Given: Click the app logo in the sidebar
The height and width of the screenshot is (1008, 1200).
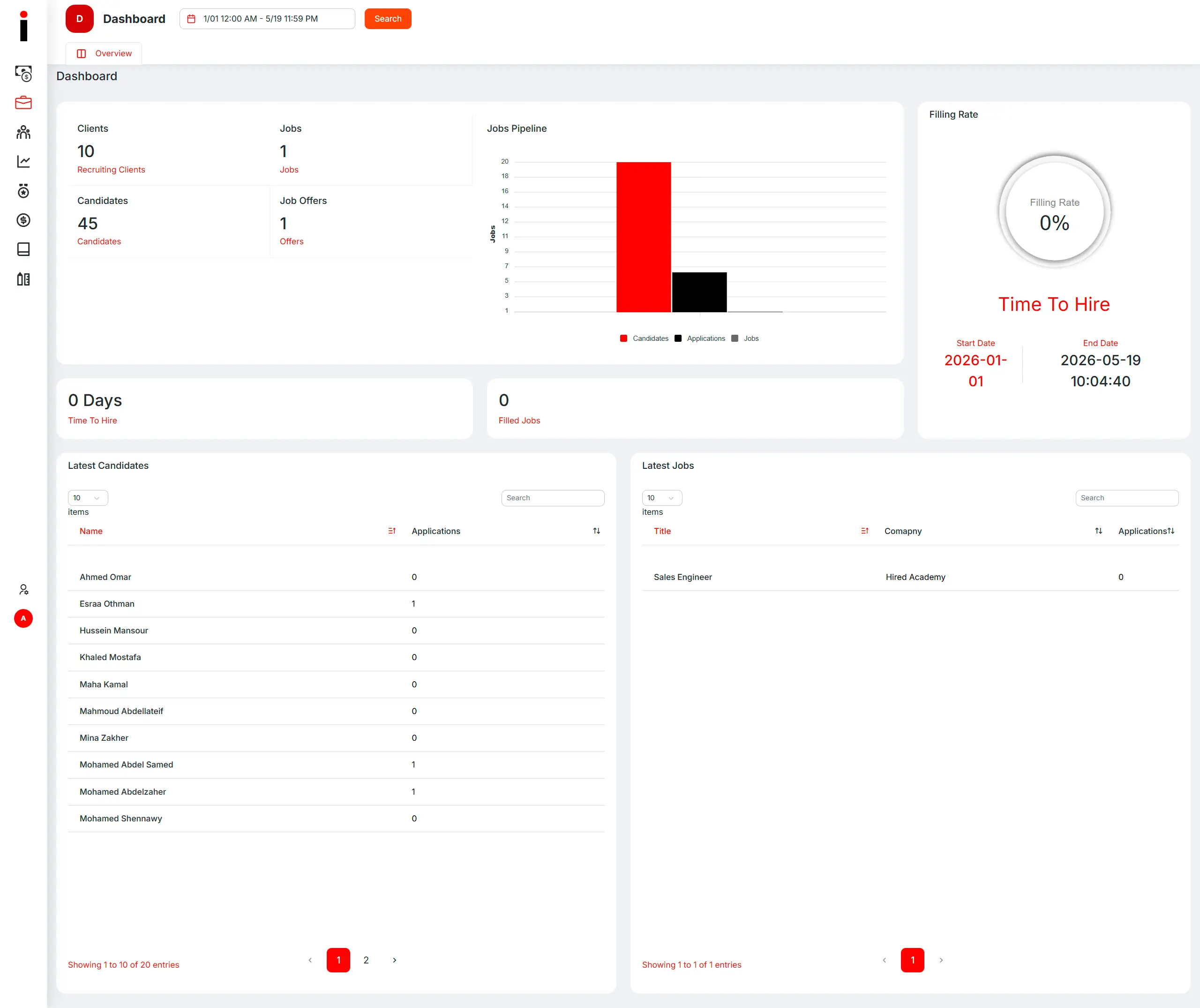Looking at the screenshot, I should pos(23,26).
